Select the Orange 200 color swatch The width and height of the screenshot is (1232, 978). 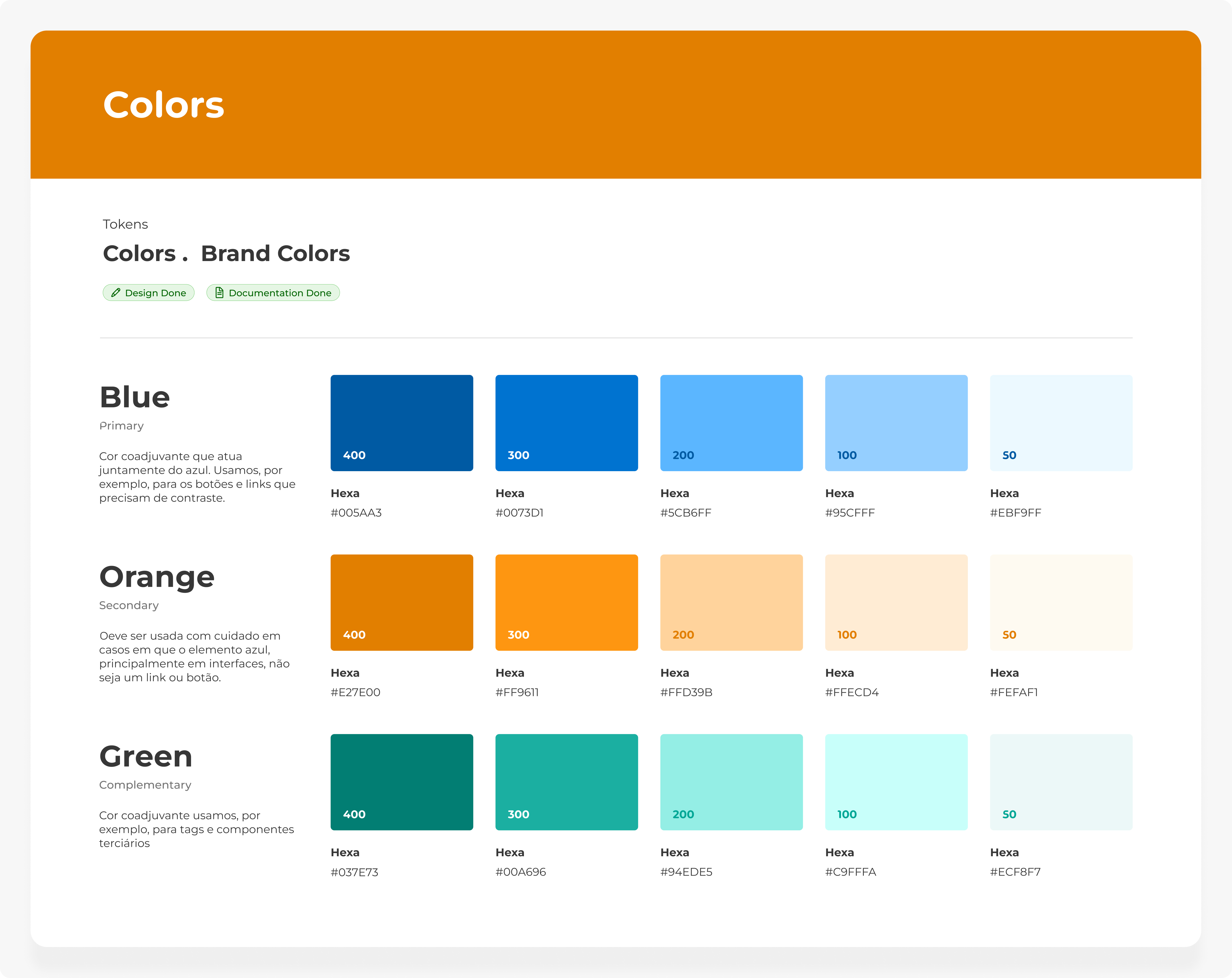pos(732,603)
